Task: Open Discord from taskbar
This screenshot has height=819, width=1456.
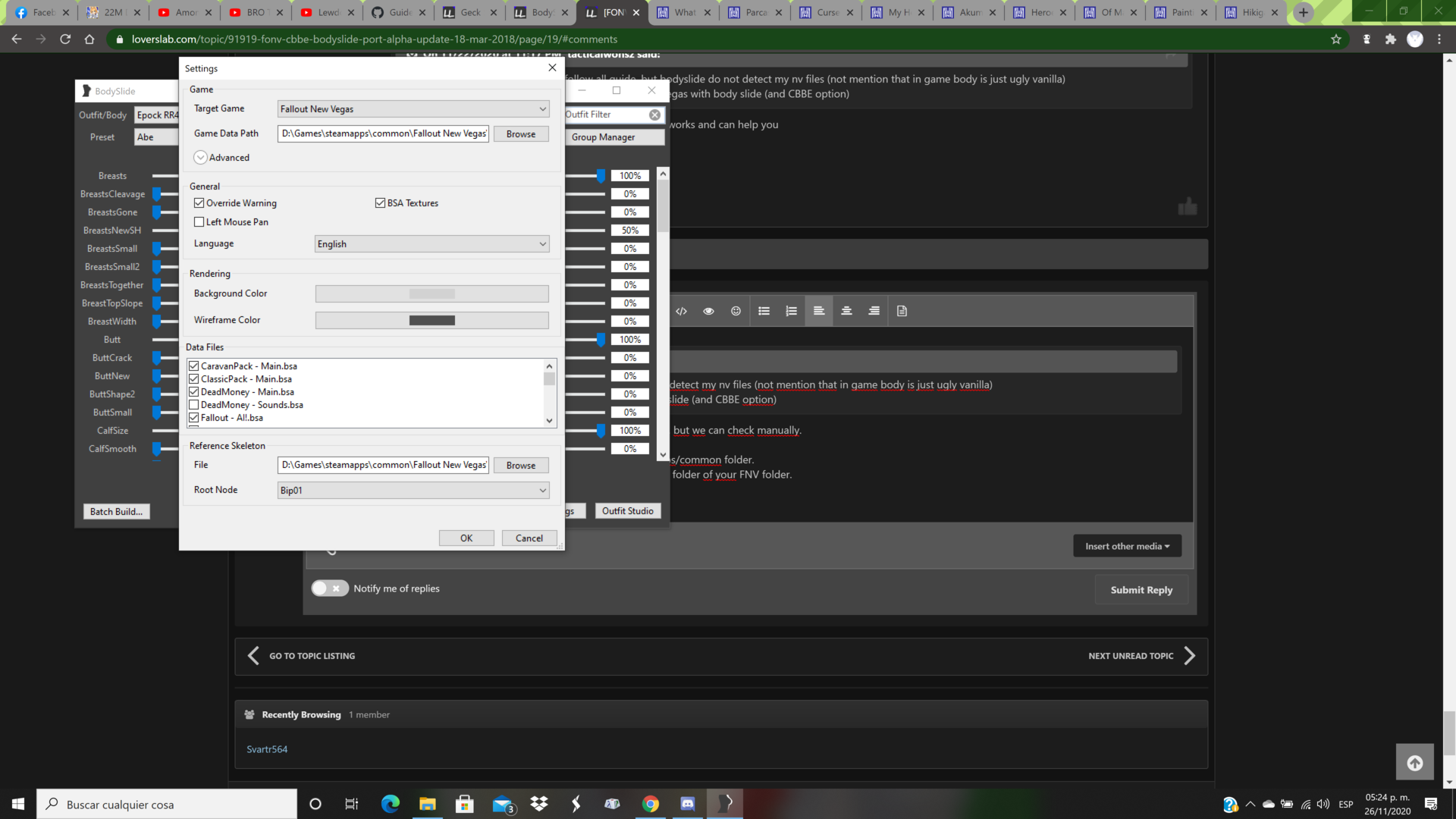Action: point(688,804)
